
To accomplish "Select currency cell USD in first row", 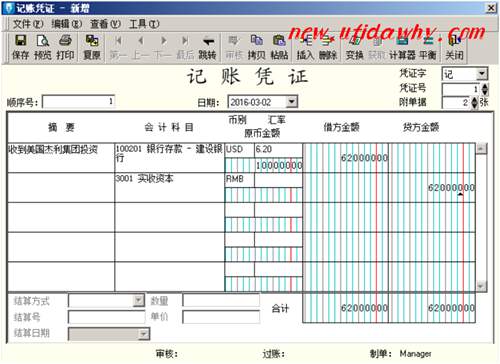I will point(240,150).
